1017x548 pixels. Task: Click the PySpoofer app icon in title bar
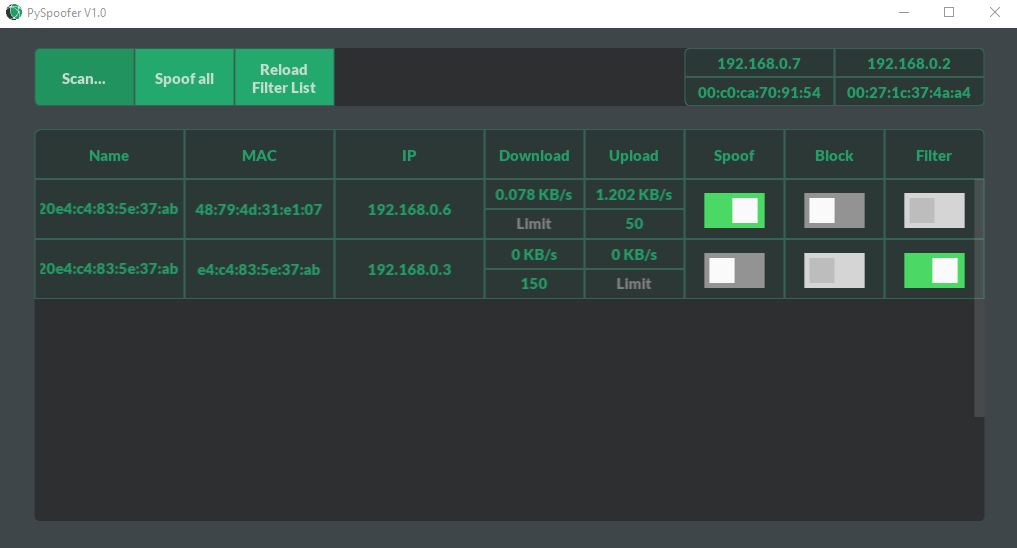[x=14, y=12]
